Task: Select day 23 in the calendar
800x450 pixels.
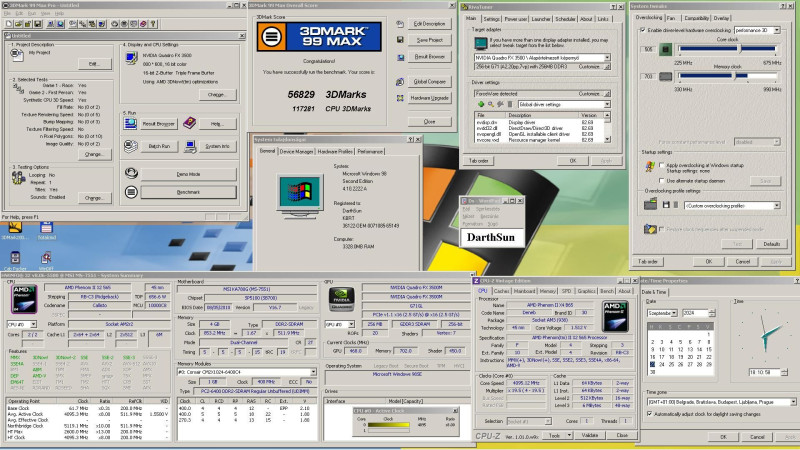Action: [x=653, y=364]
